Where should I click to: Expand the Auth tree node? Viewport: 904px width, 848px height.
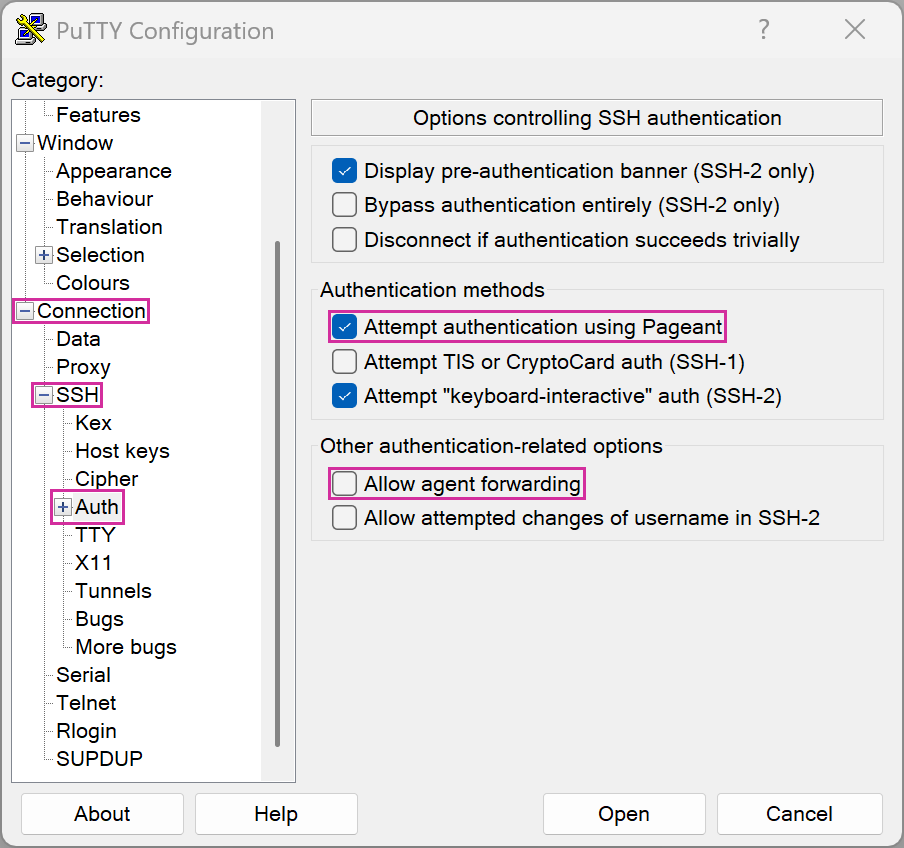pyautogui.click(x=63, y=507)
